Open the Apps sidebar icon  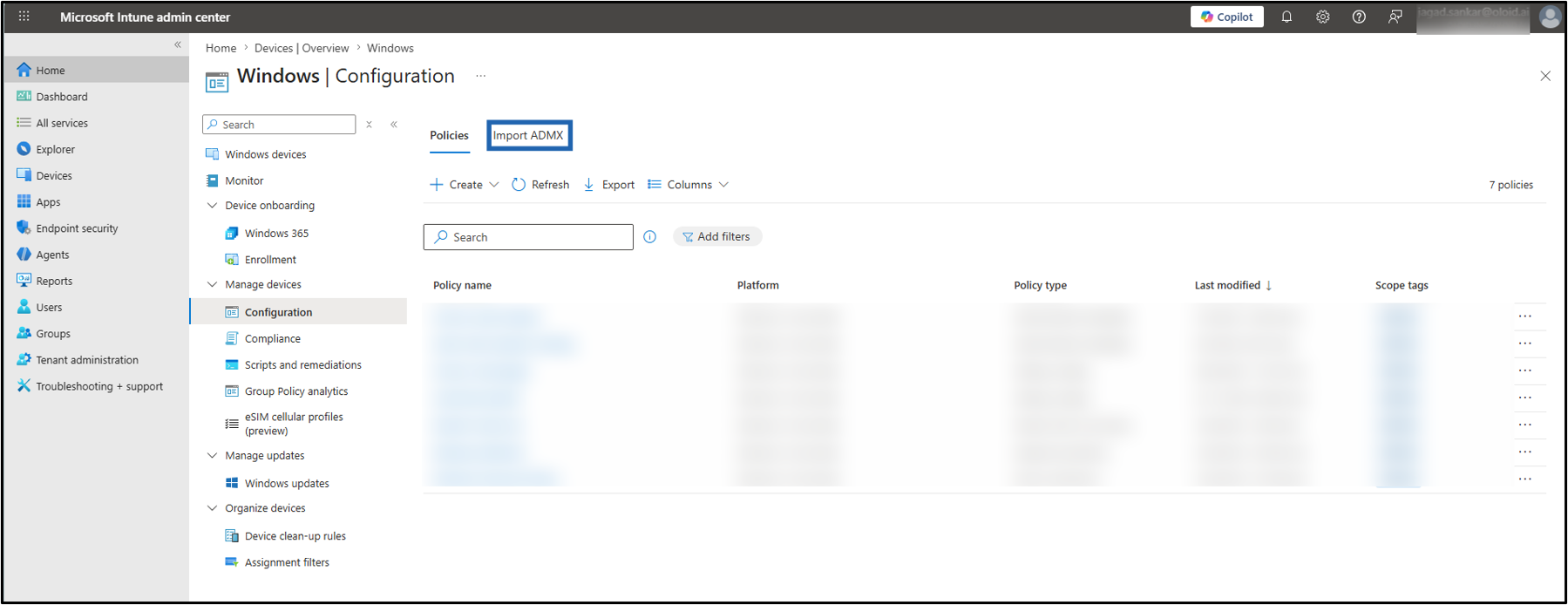click(x=24, y=201)
